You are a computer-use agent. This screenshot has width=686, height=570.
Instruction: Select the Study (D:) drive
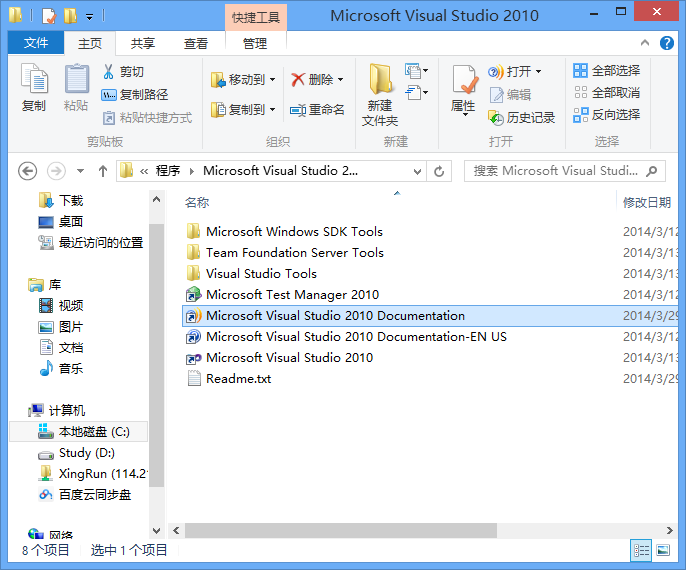[77, 453]
